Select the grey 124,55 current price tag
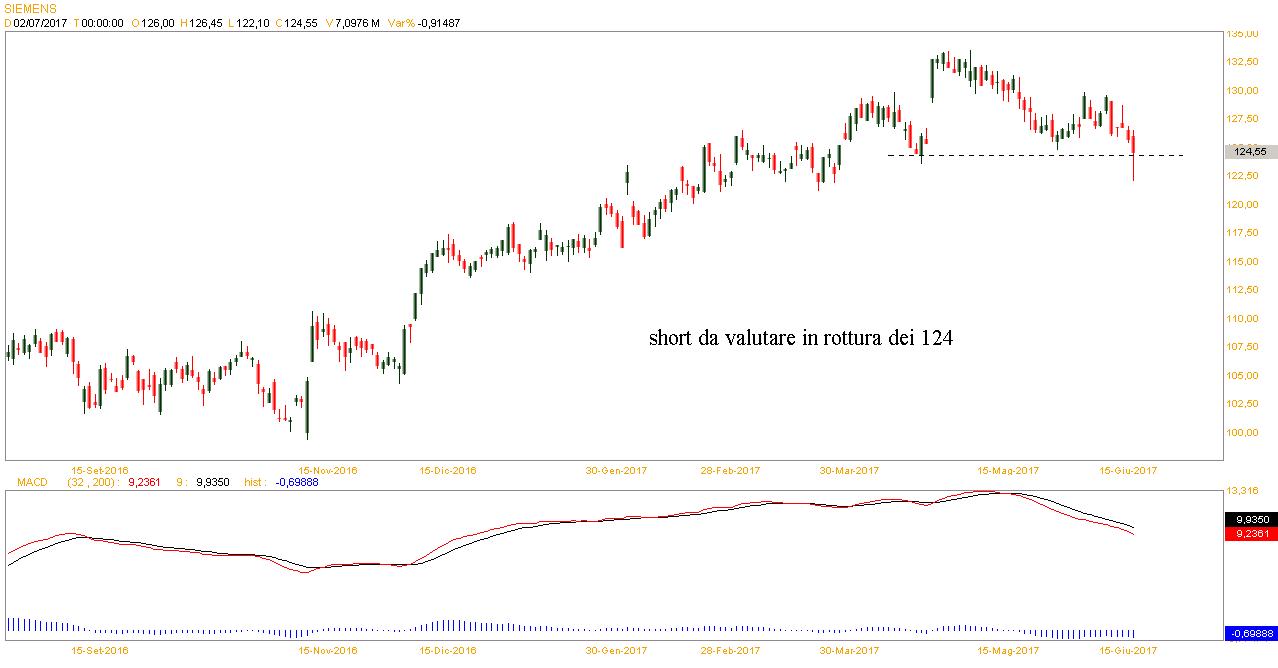 (1250, 152)
